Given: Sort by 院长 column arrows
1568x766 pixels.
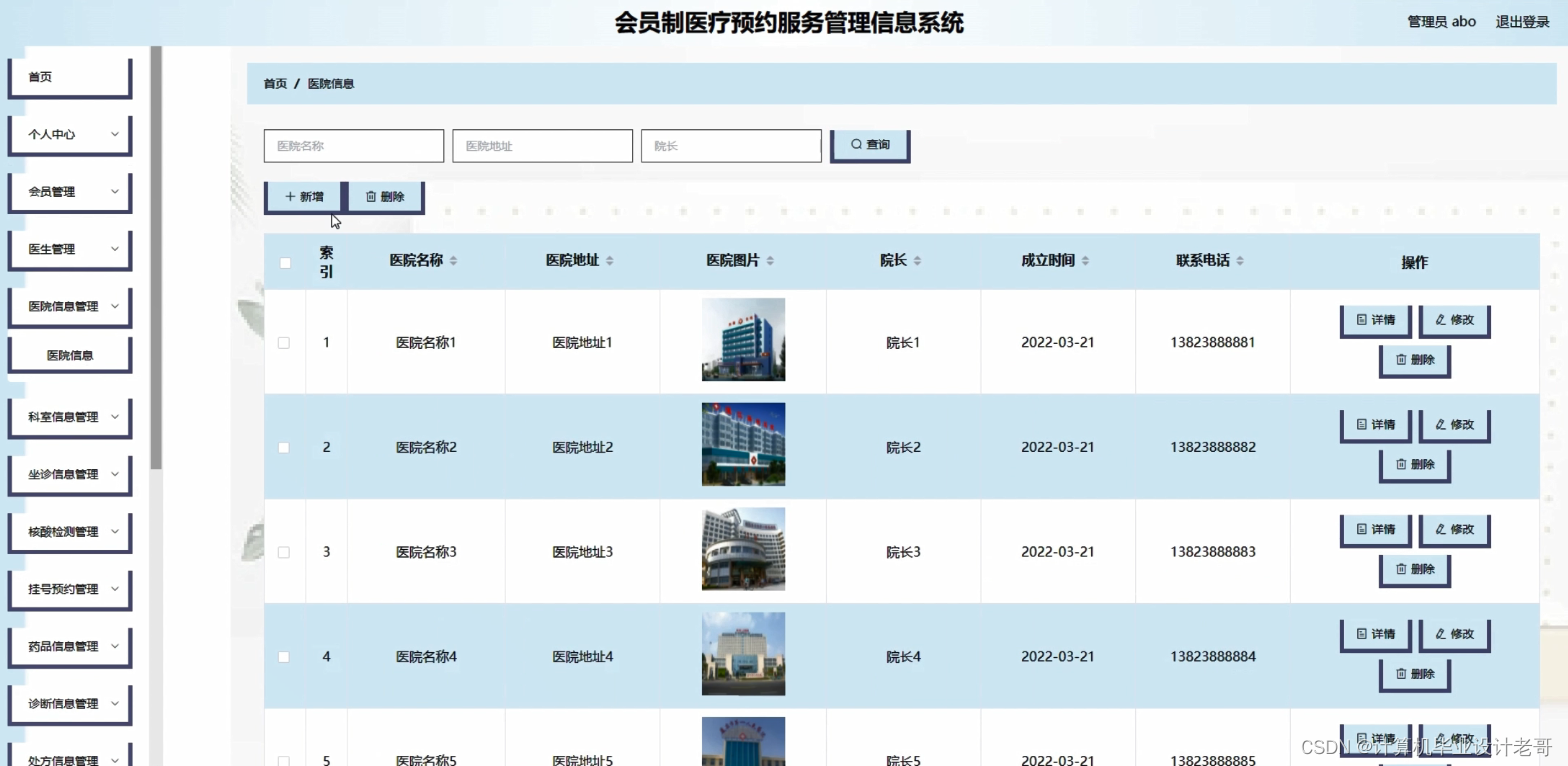Looking at the screenshot, I should click(917, 261).
